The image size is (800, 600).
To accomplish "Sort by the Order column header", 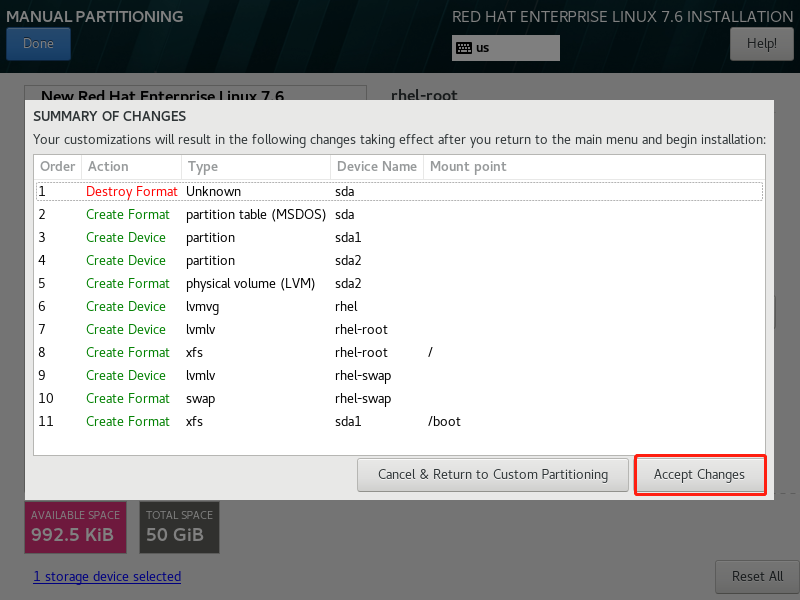I will point(58,167).
